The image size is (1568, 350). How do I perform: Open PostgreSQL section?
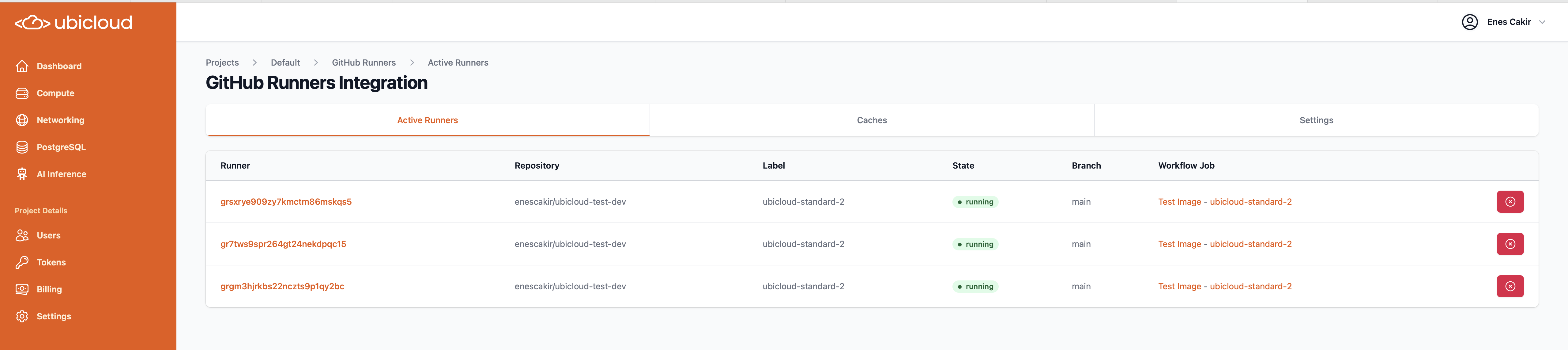tap(61, 147)
